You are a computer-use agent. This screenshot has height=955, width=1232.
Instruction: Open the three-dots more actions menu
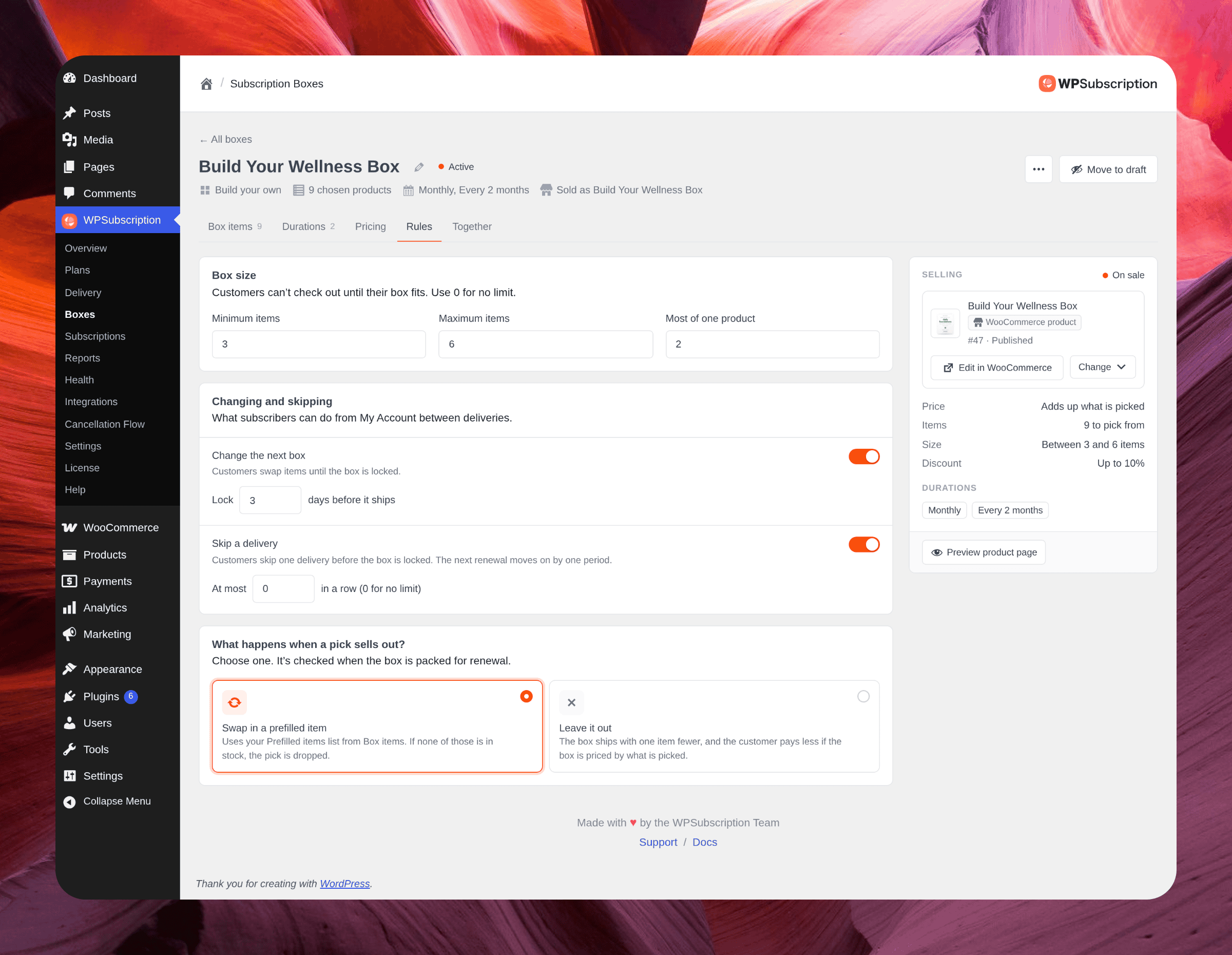pos(1038,169)
